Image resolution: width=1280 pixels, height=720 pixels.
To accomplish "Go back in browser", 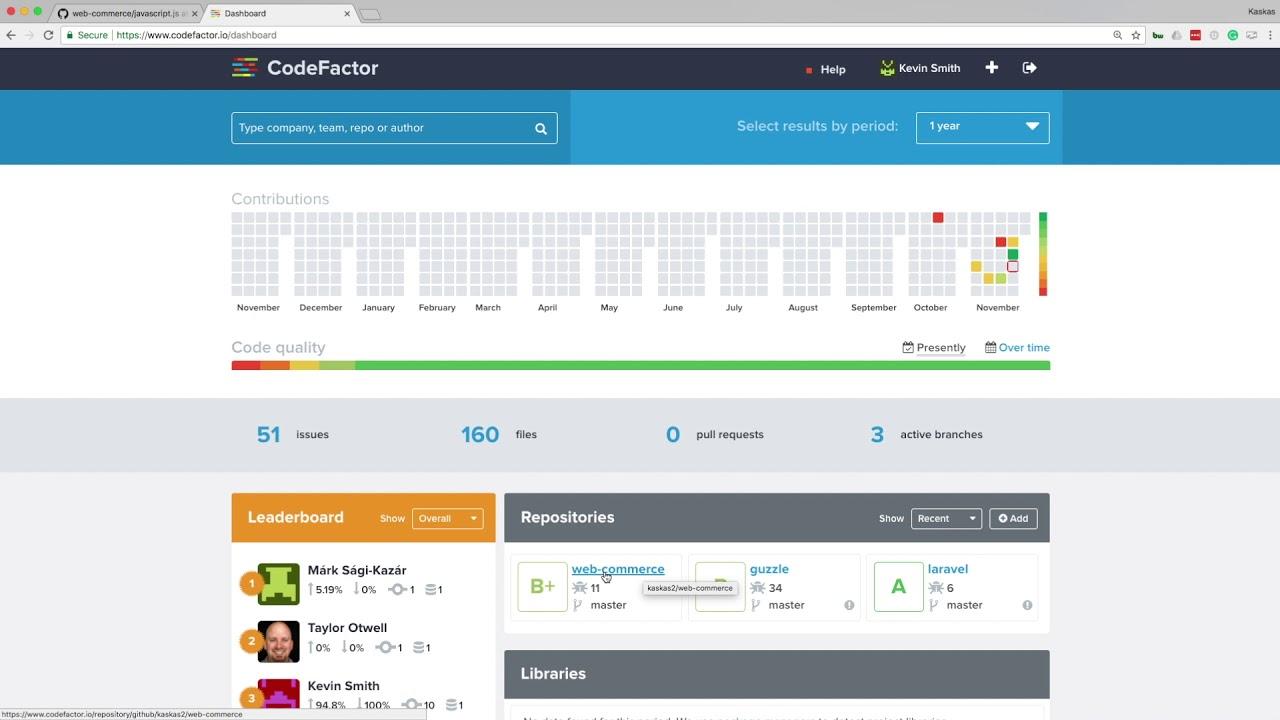I will click(11, 35).
